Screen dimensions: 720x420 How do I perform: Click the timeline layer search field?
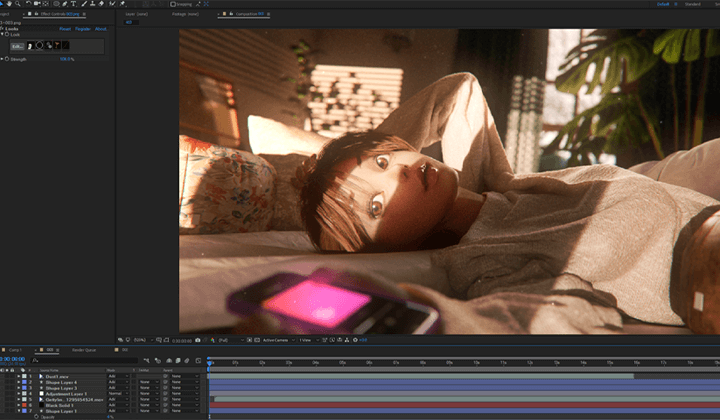coord(84,361)
